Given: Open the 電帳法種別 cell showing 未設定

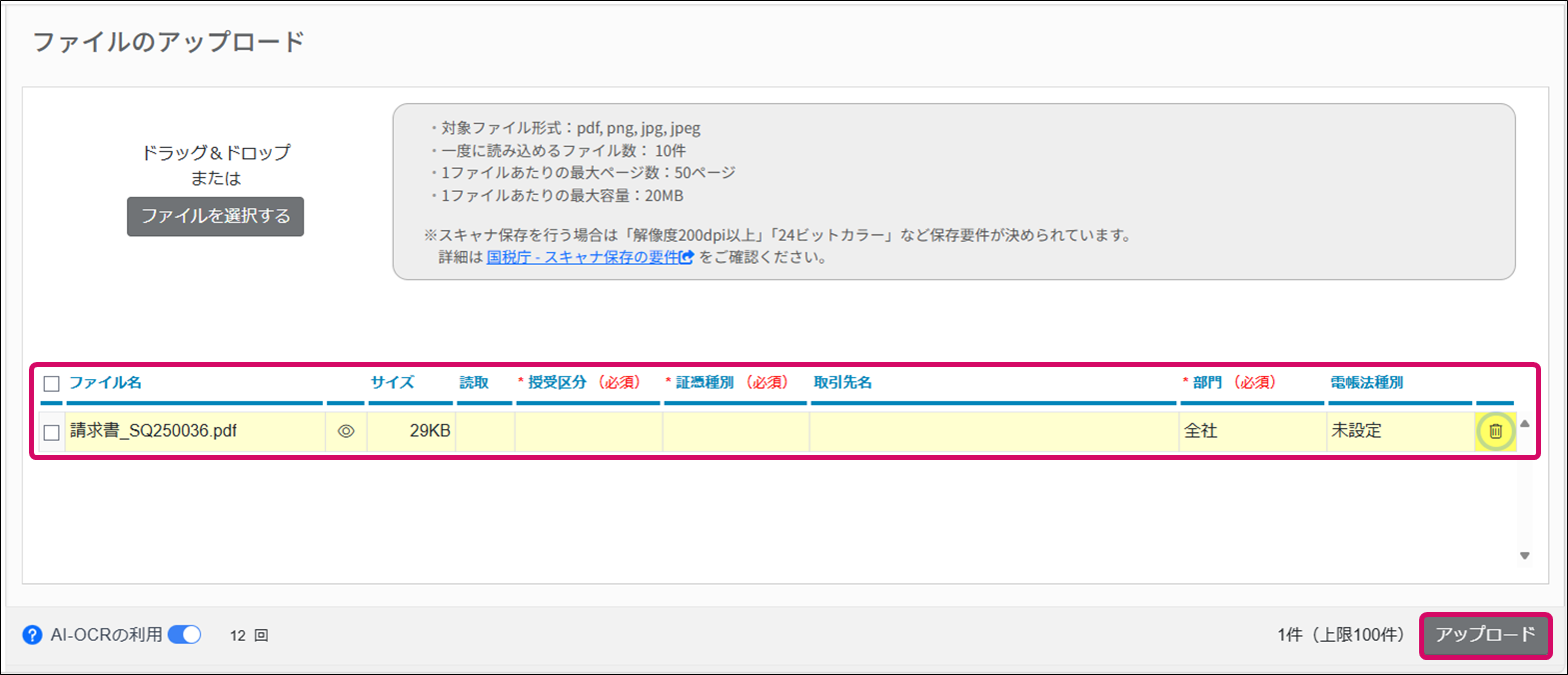Looking at the screenshot, I should pyautogui.click(x=1398, y=431).
